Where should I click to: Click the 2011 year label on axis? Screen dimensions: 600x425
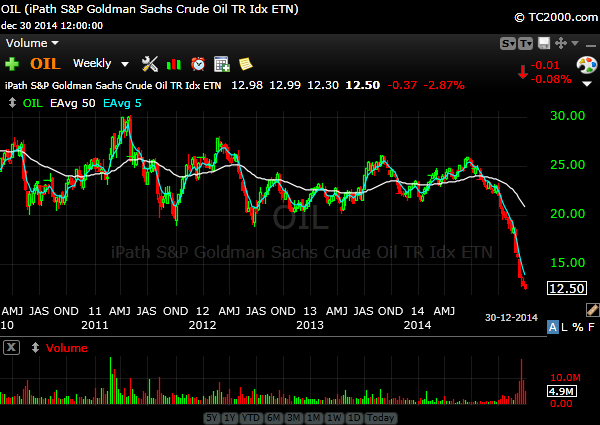point(95,325)
